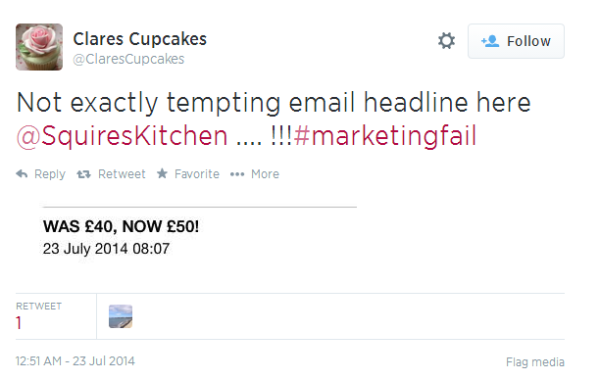Select the Retweet text action

[x=122, y=174]
